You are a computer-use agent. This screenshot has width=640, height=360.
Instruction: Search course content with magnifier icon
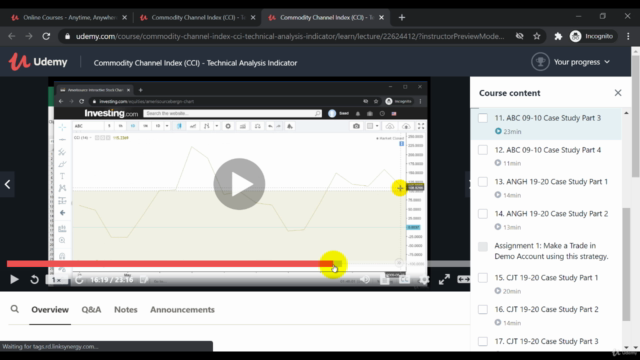tap(15, 309)
